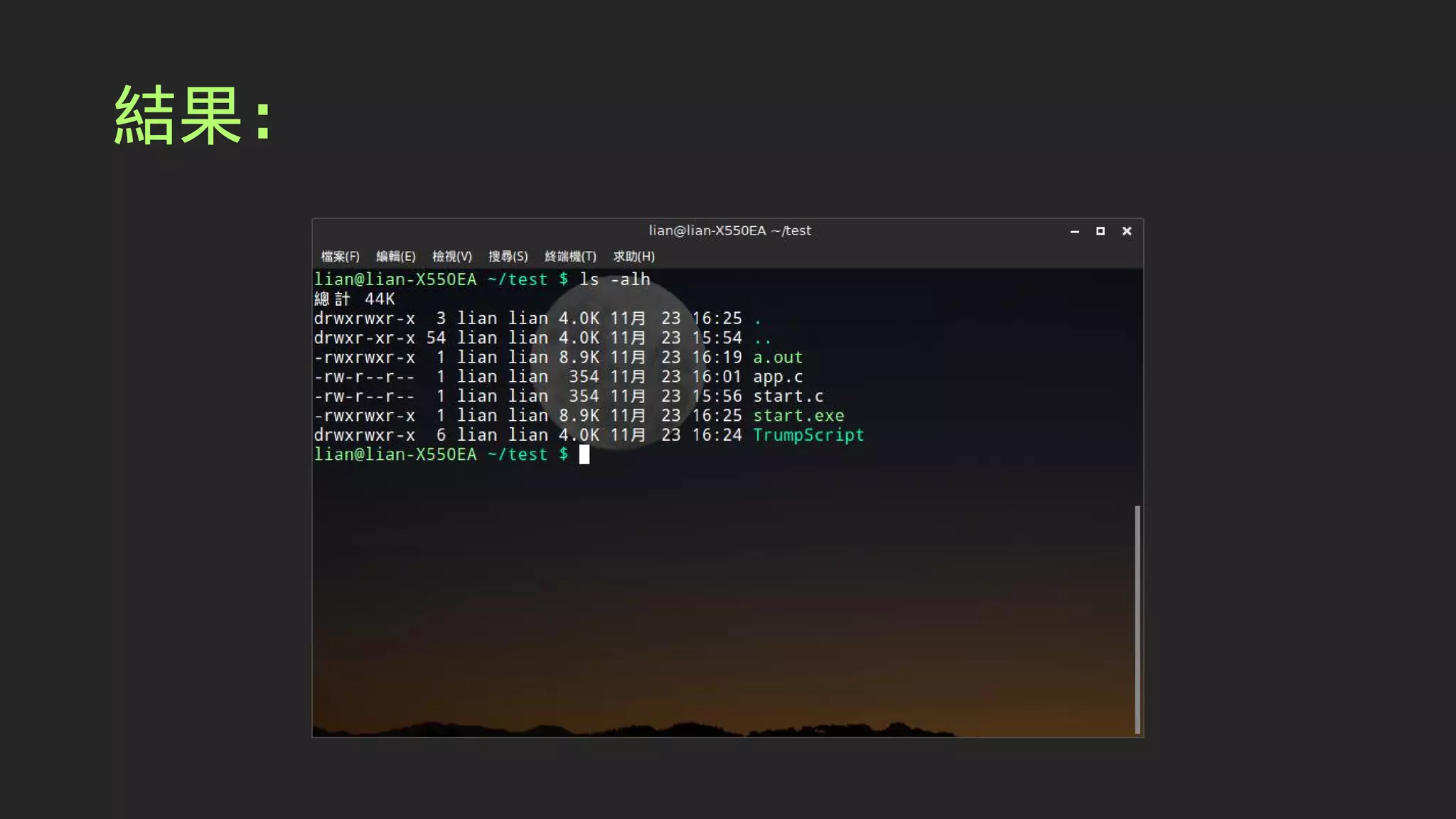The width and height of the screenshot is (1456, 819).
Task: Maximize the terminal window
Action: [x=1100, y=231]
